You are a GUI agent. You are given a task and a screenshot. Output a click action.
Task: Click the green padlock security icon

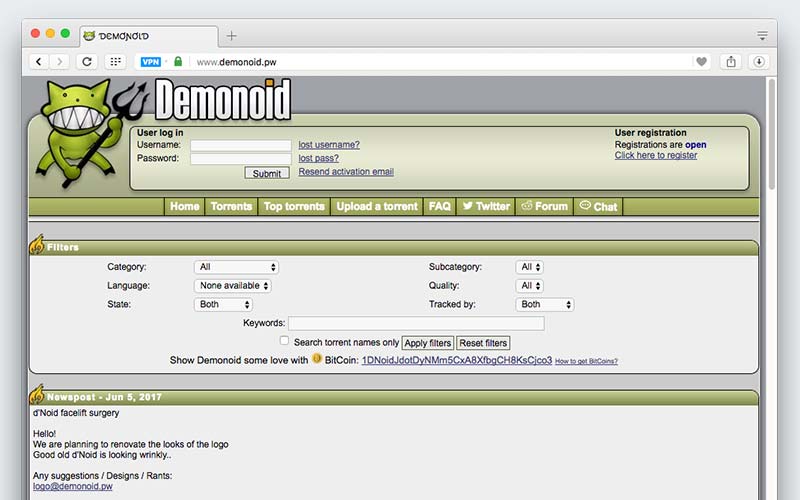(x=178, y=61)
